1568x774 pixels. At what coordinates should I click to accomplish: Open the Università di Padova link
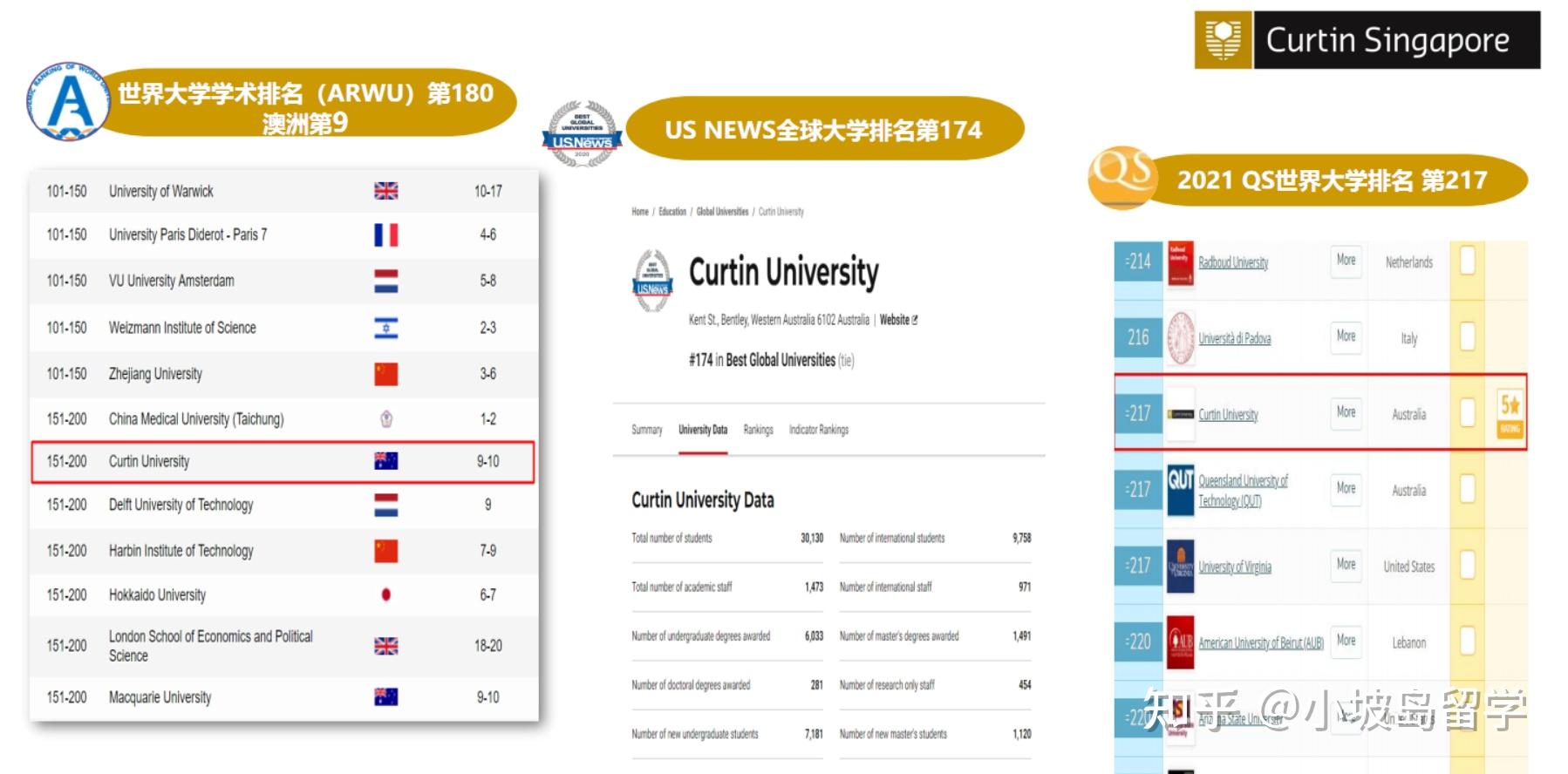point(1234,338)
